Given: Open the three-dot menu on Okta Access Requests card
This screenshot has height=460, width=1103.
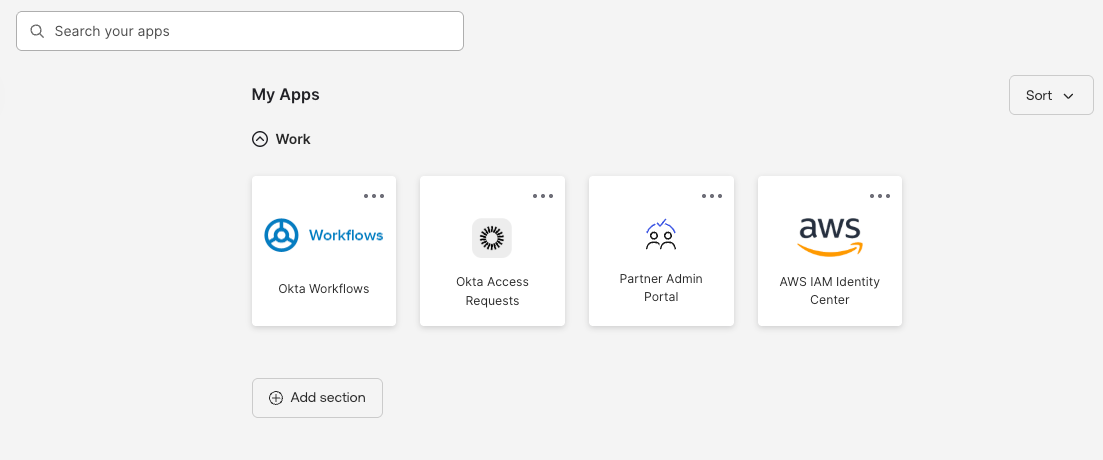Looking at the screenshot, I should click(543, 196).
